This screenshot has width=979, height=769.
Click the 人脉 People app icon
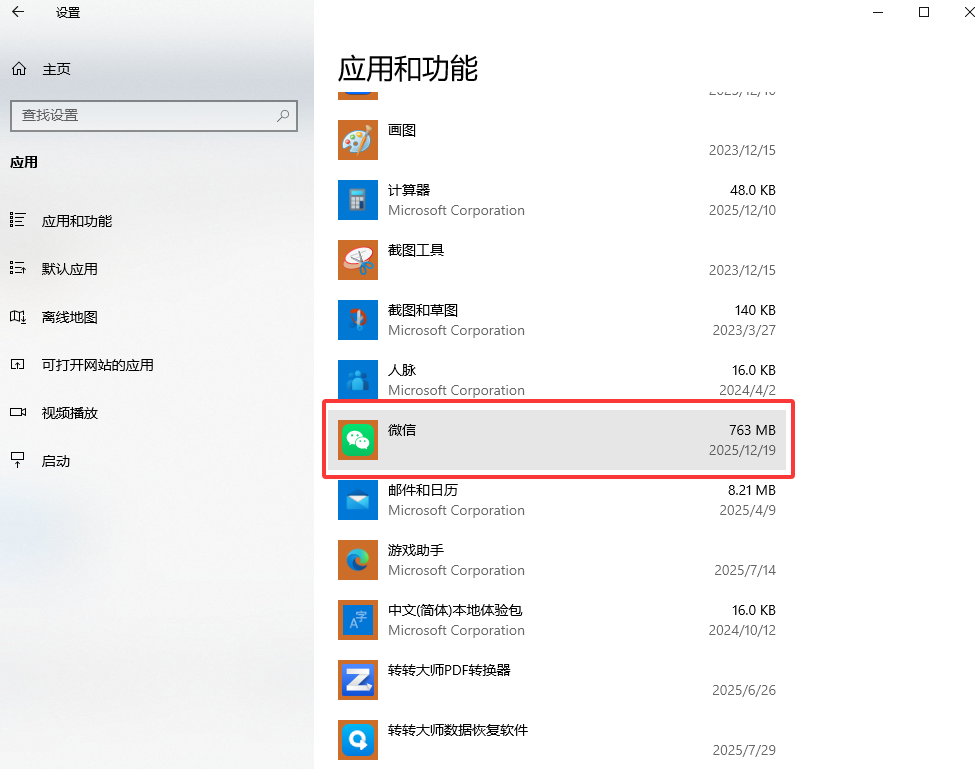(357, 380)
